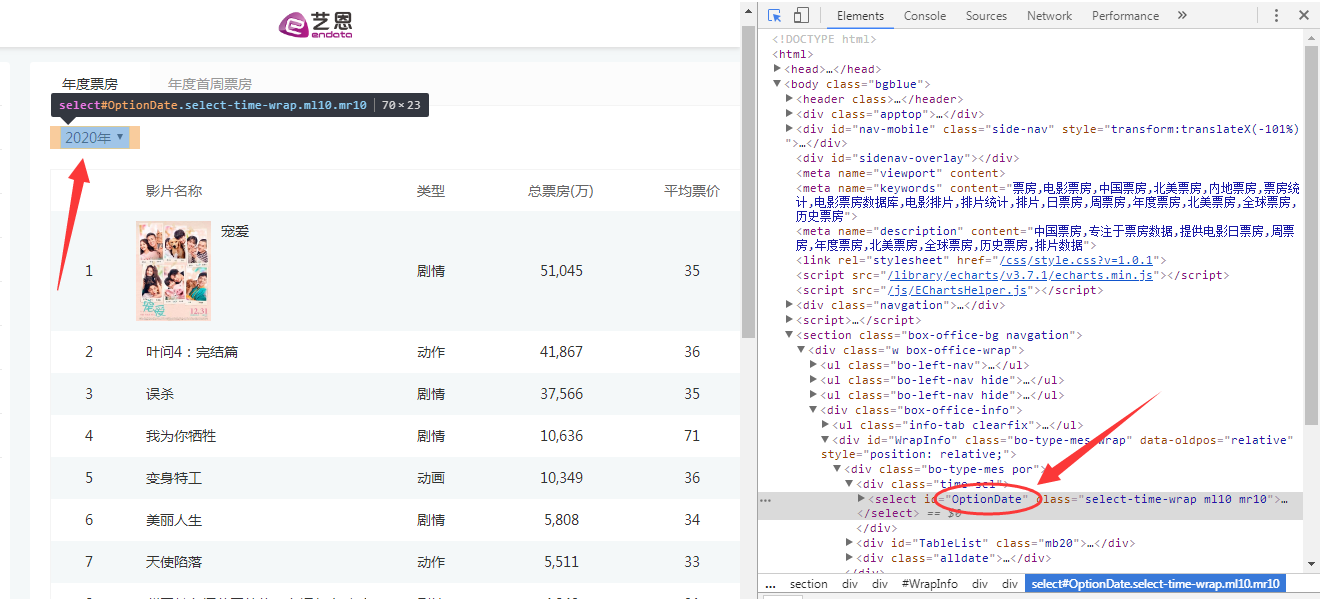1320x599 pixels.
Task: Click the Endata logo
Action: click(316, 24)
